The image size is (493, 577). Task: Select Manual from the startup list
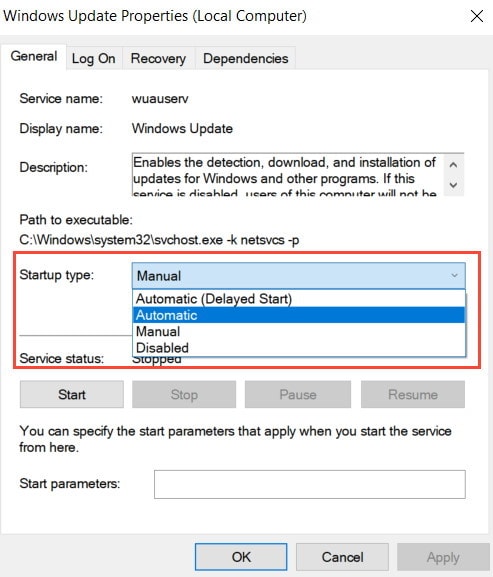click(x=298, y=331)
